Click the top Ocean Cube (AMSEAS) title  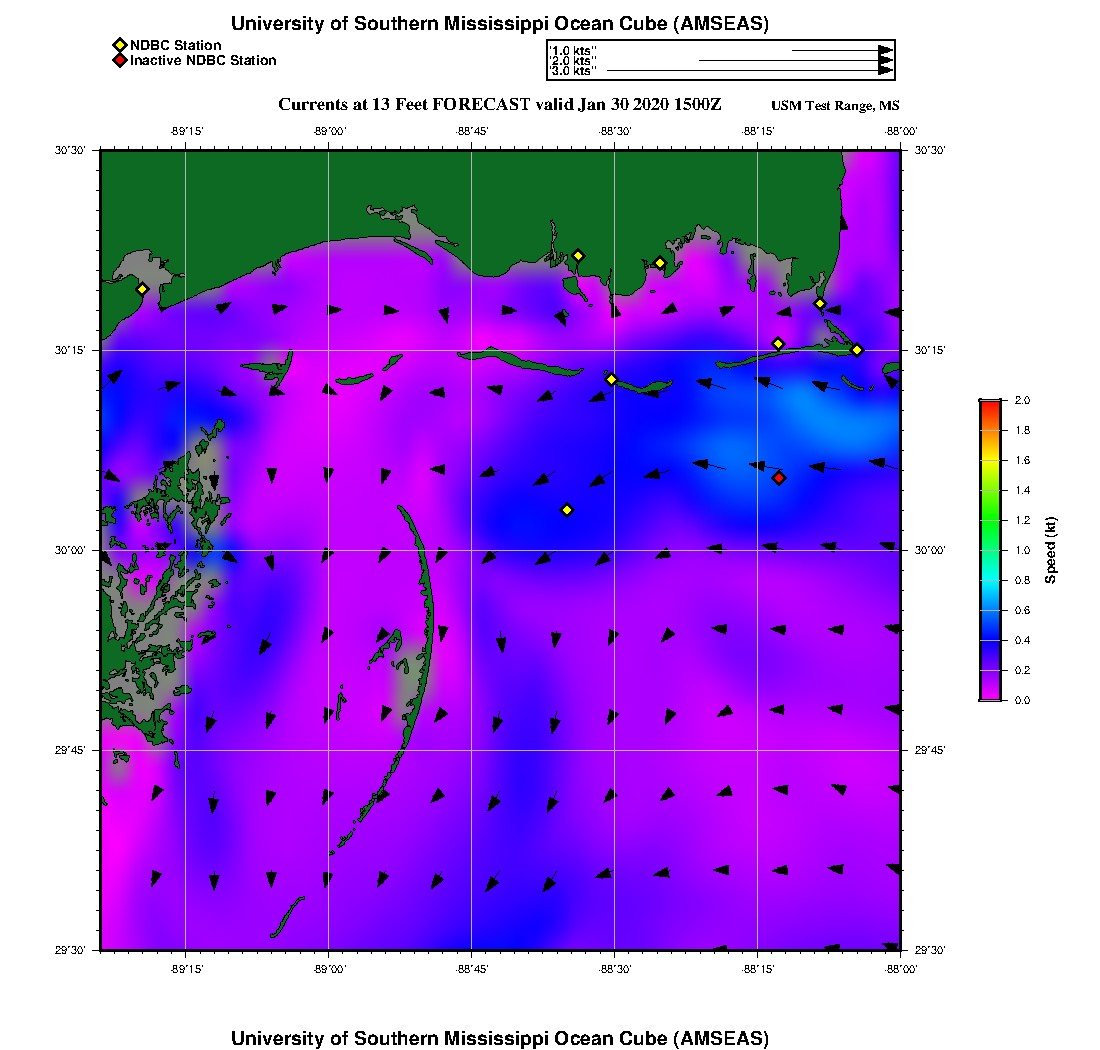click(499, 24)
